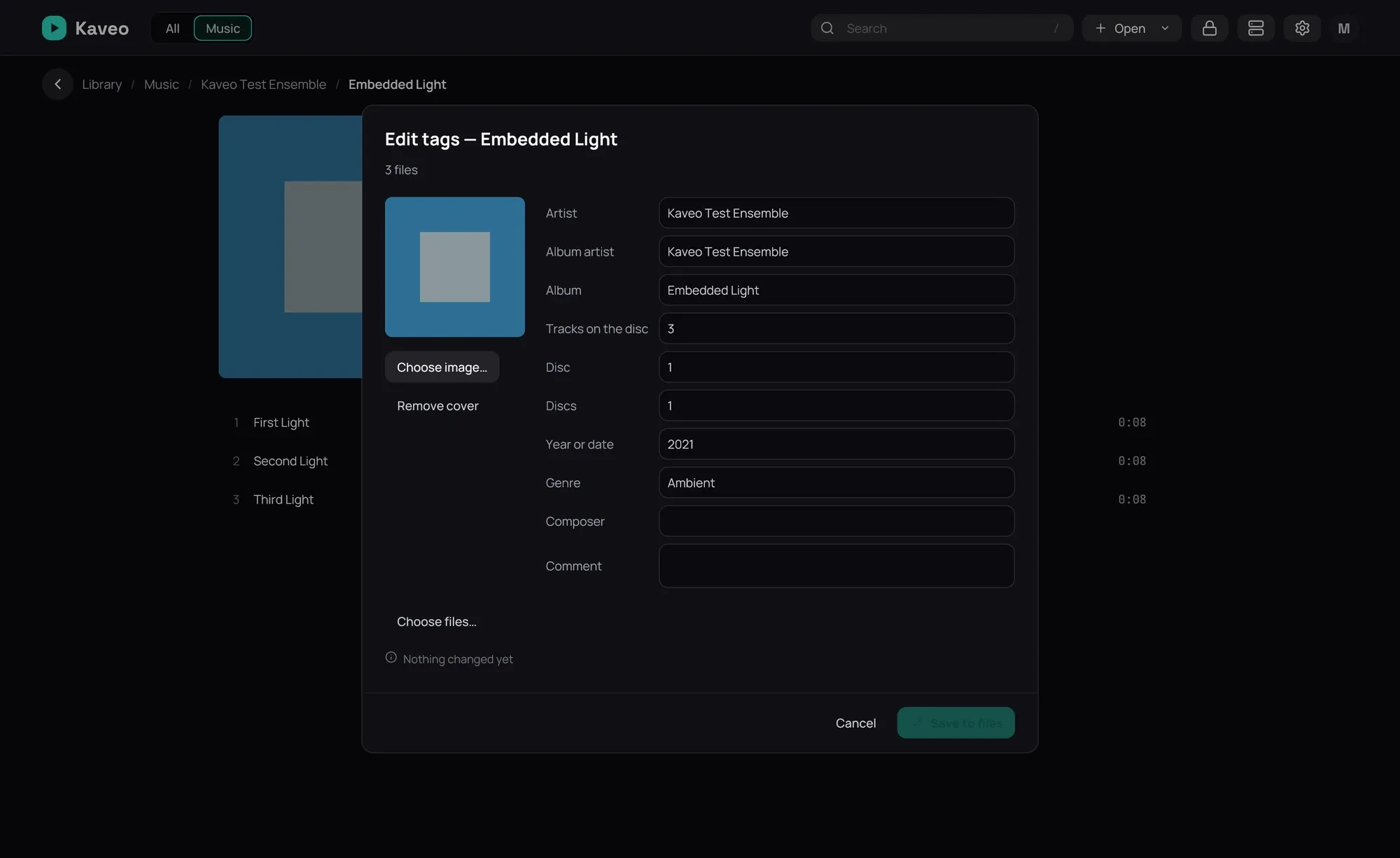Image resolution: width=1400 pixels, height=858 pixels.
Task: Edit the Year or date field
Action: [836, 444]
